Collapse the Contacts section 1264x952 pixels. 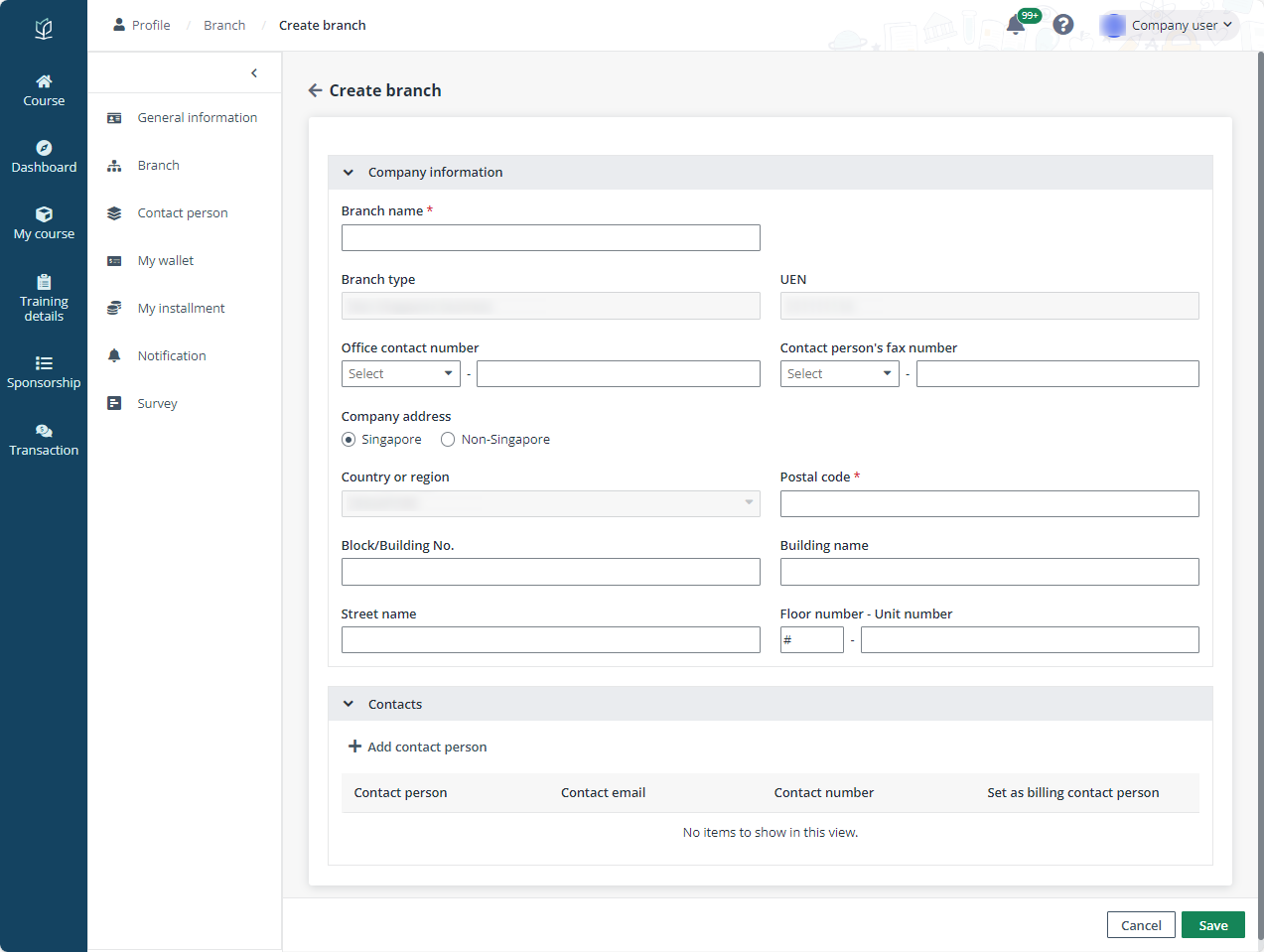tap(349, 705)
